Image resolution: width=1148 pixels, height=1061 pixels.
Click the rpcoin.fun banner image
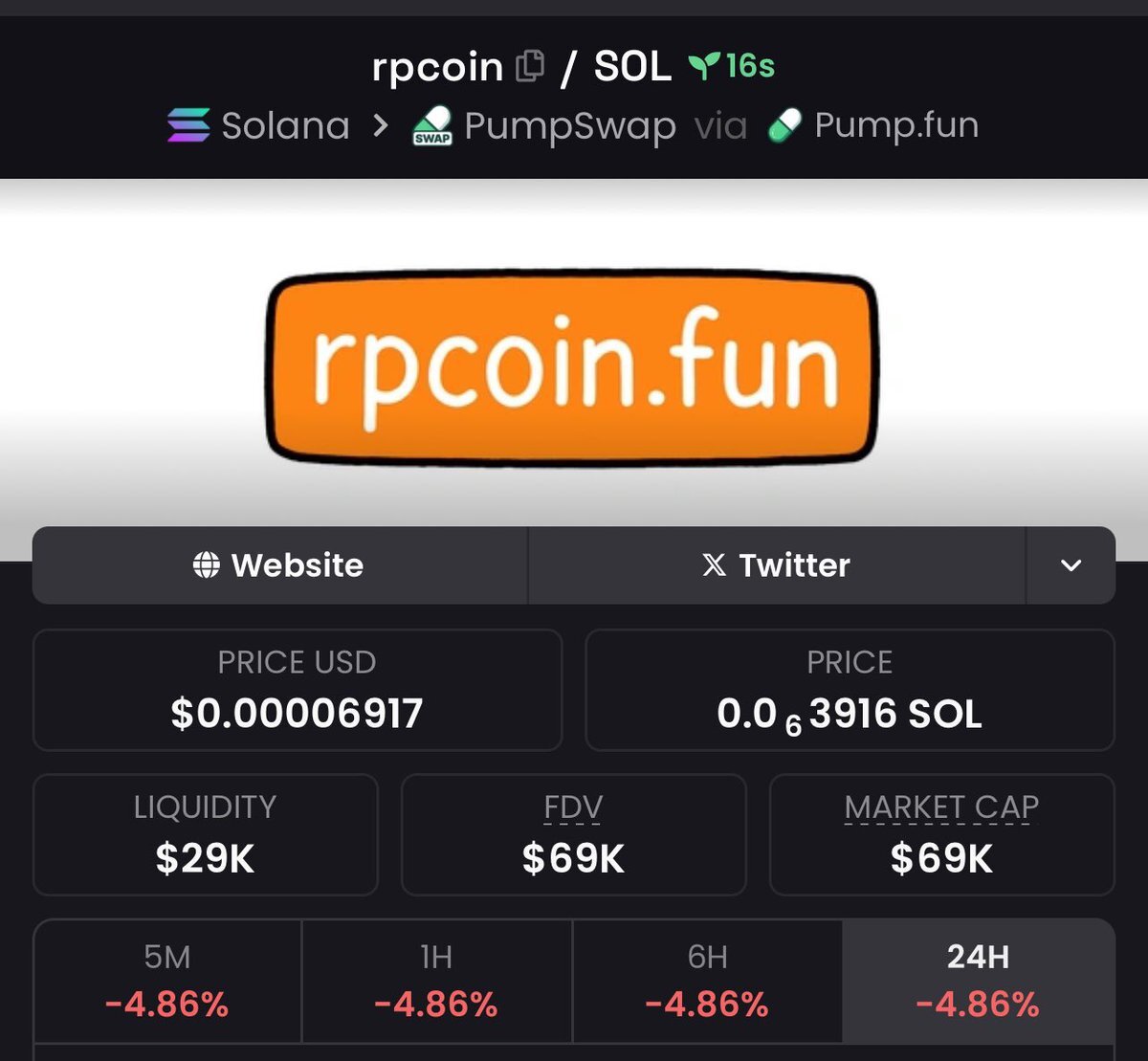572,368
